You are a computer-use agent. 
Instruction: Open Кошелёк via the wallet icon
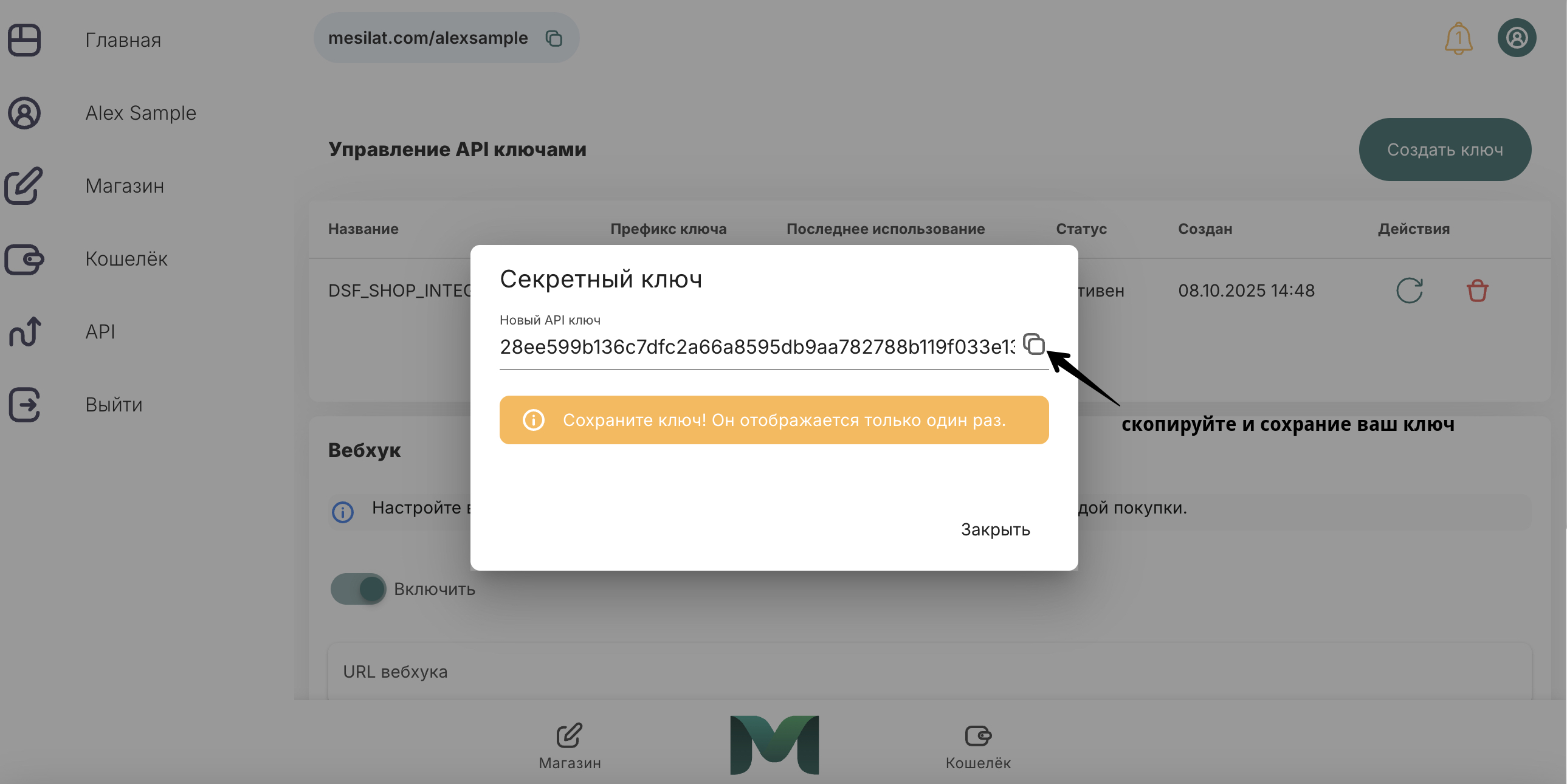(x=24, y=260)
